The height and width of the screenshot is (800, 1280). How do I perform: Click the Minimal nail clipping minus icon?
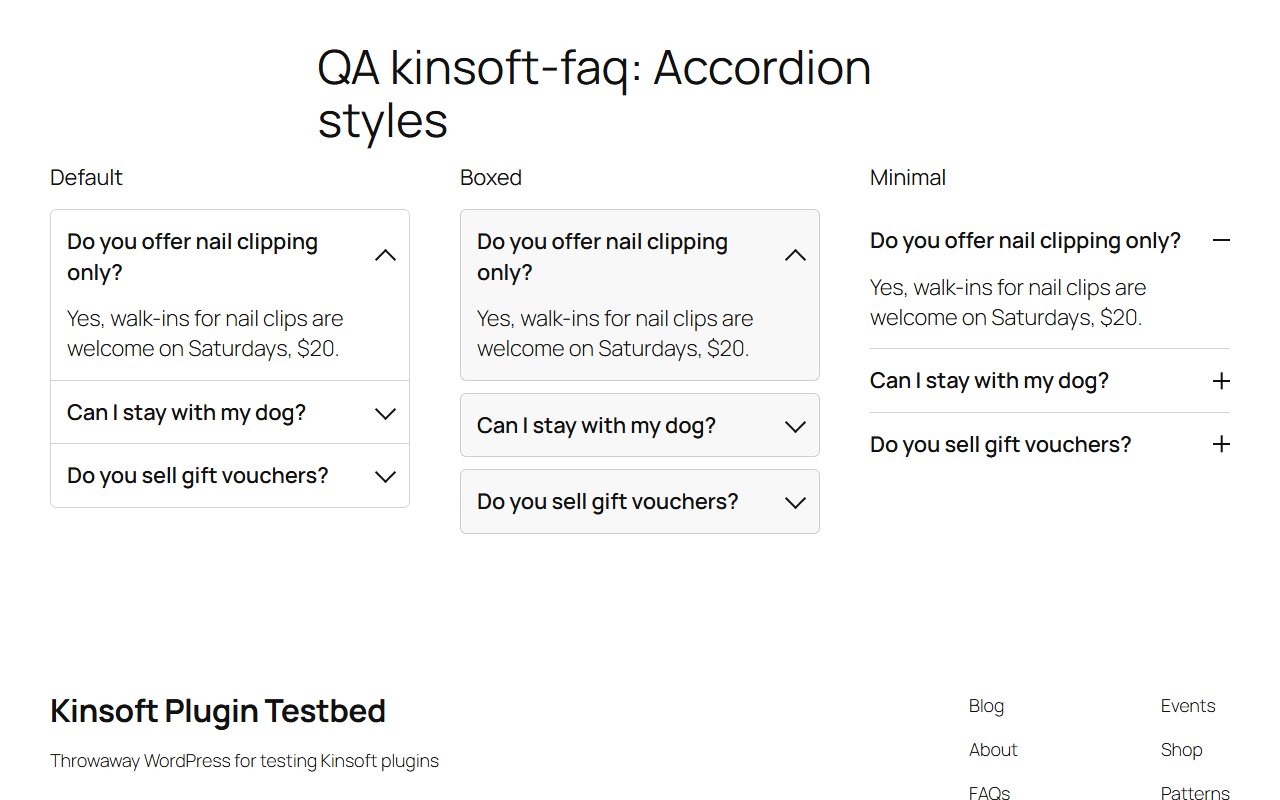1220,241
